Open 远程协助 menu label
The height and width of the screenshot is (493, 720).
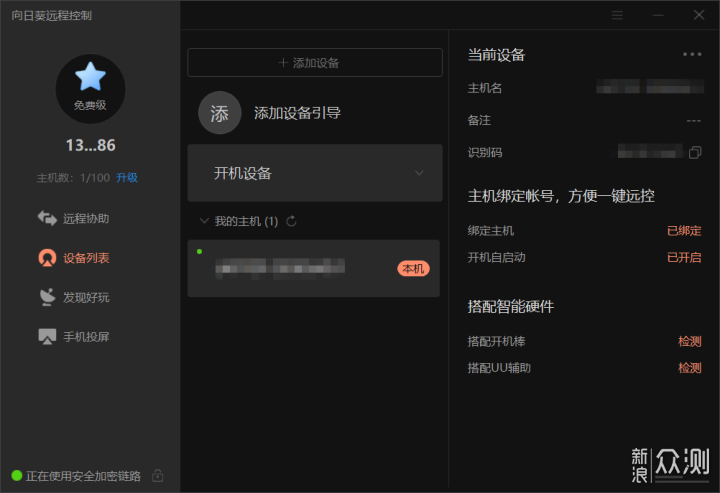click(x=86, y=218)
